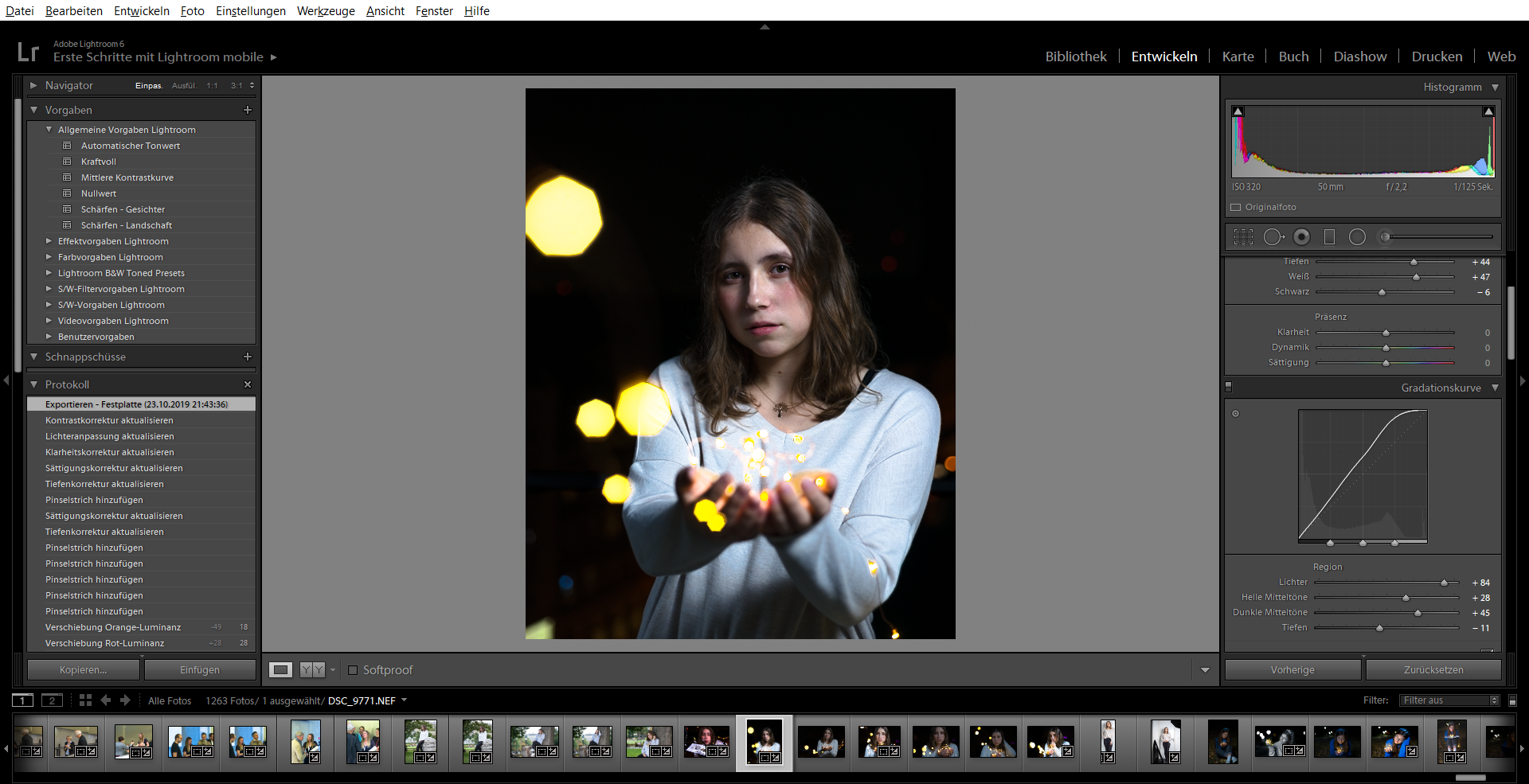
Task: Click the Vorherige button
Action: coord(1292,670)
